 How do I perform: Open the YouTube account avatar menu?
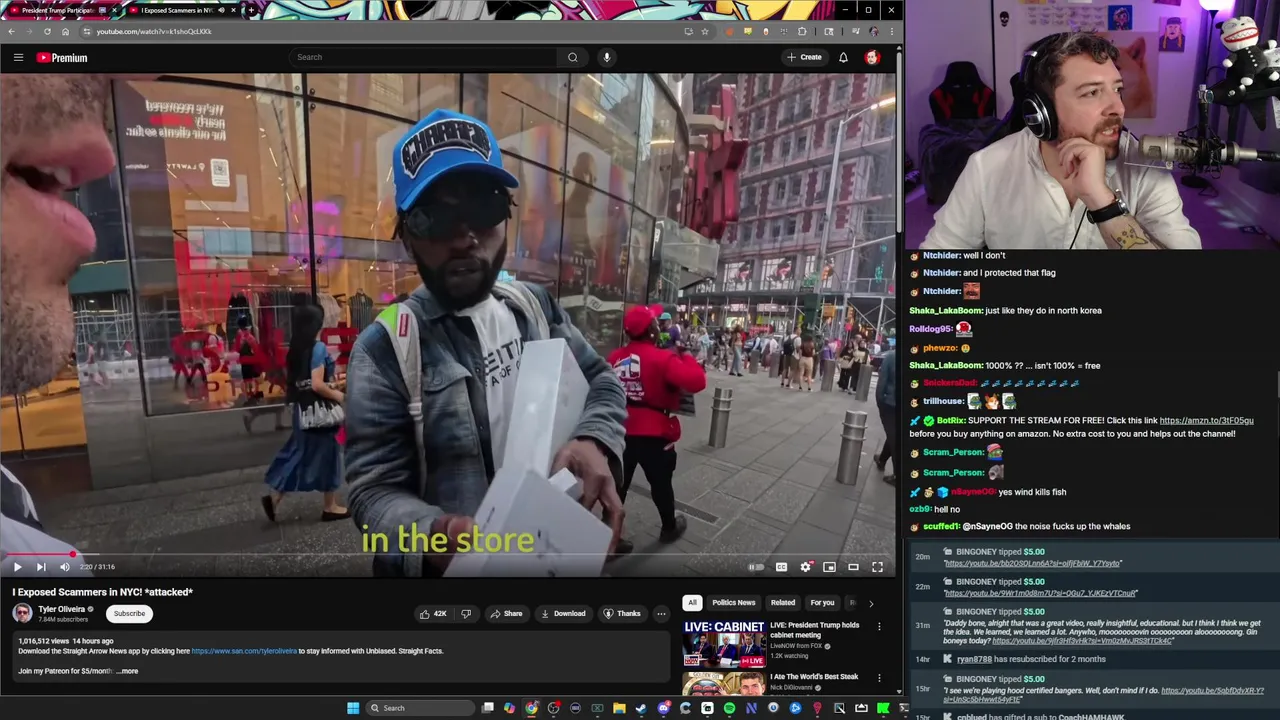pos(872,57)
